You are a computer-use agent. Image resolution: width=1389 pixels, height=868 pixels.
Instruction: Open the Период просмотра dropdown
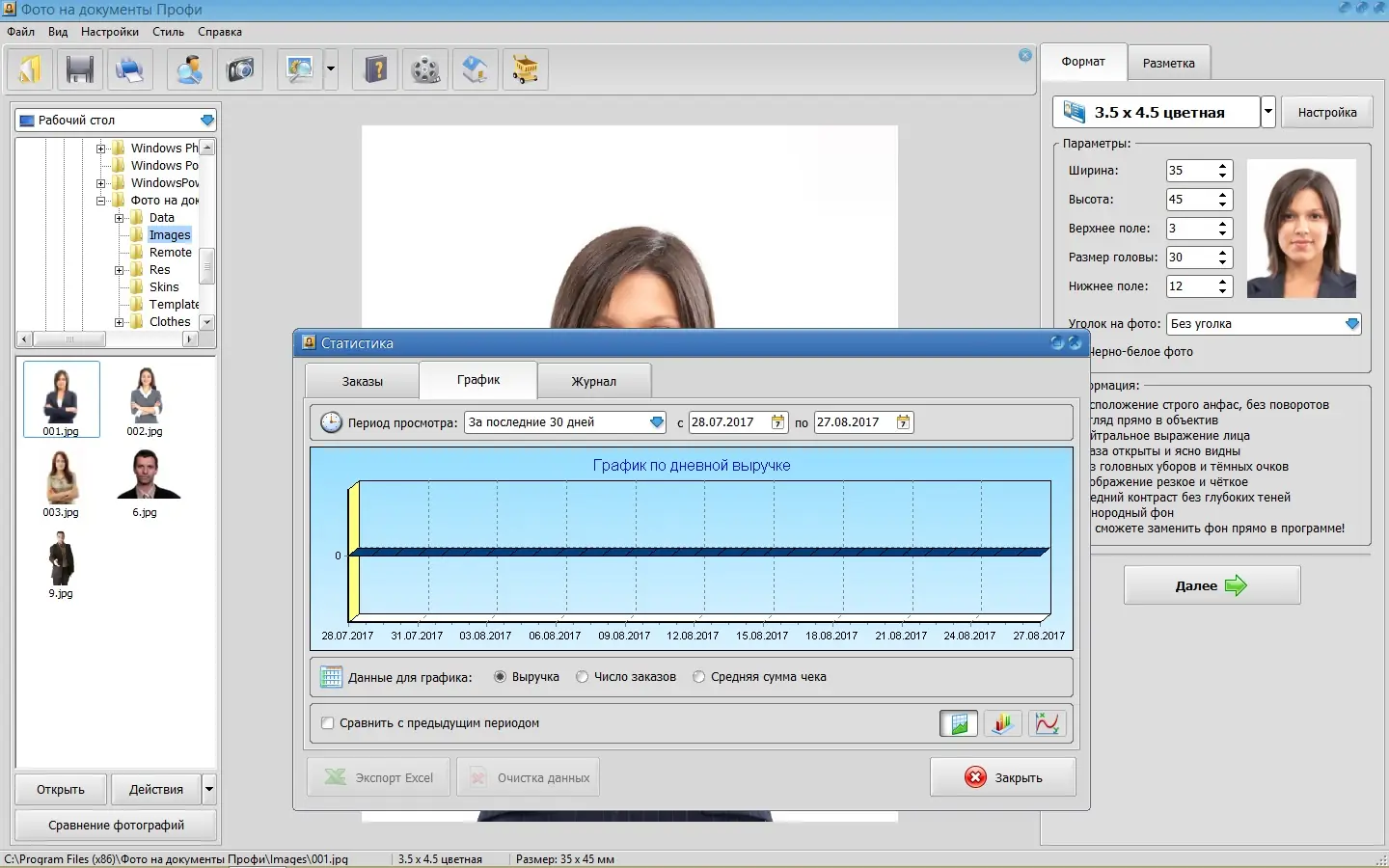point(565,422)
